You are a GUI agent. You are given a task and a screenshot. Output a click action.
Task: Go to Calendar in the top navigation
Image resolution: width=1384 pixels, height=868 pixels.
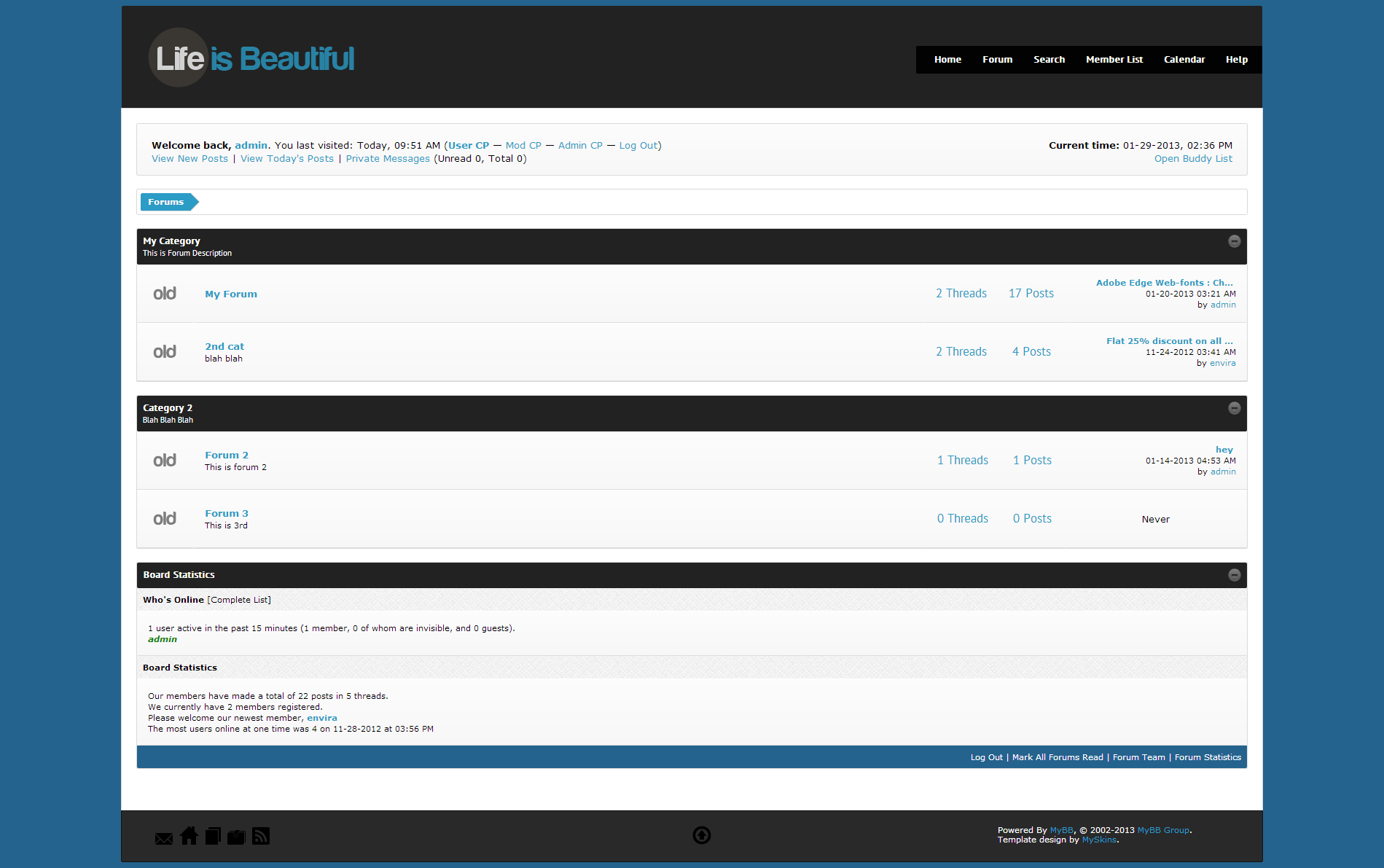coord(1184,60)
